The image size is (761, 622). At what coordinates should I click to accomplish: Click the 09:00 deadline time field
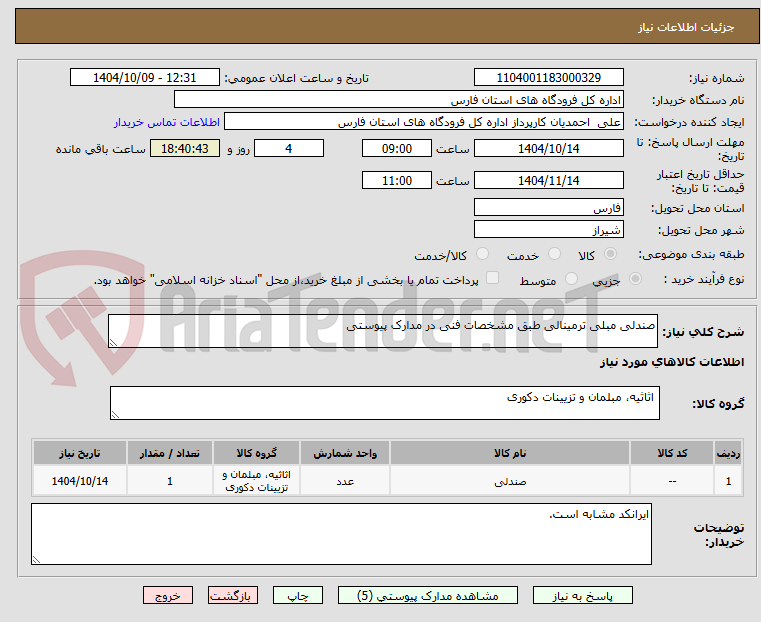[x=397, y=148]
